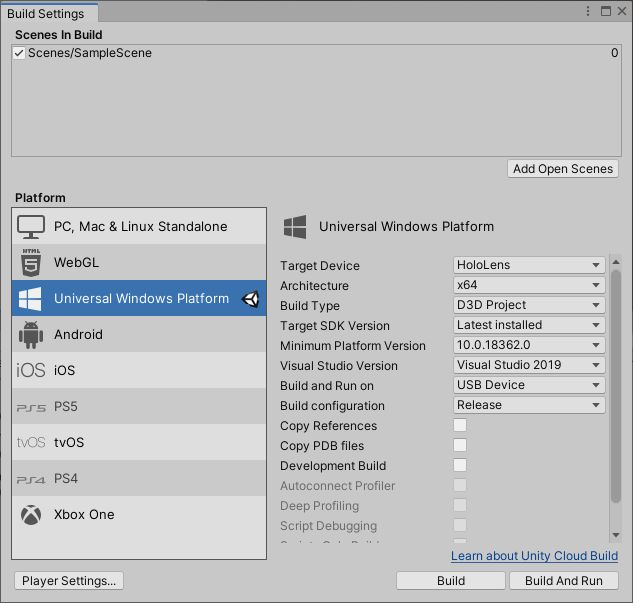Click the Script Debugging checkbox

tap(460, 525)
